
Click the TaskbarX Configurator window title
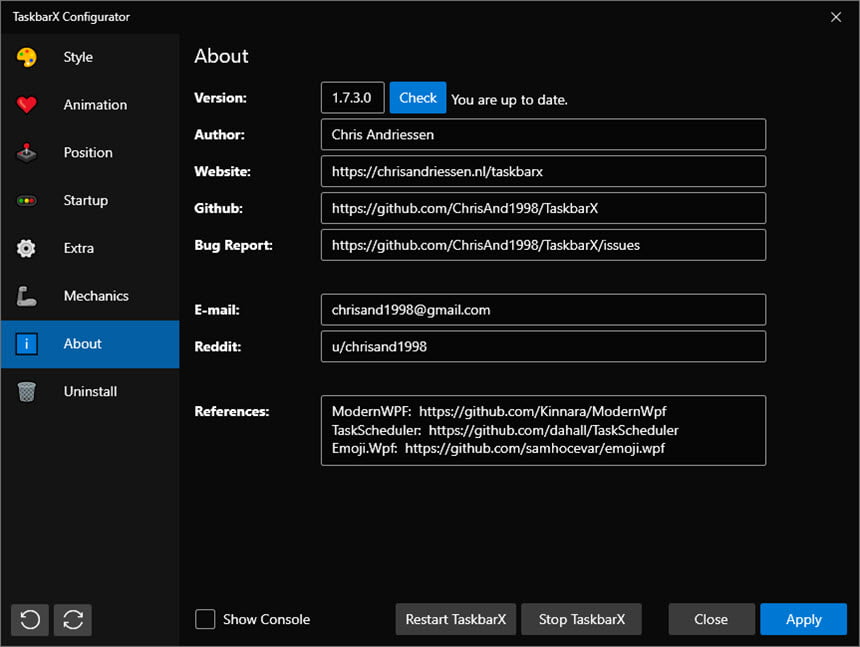click(71, 17)
